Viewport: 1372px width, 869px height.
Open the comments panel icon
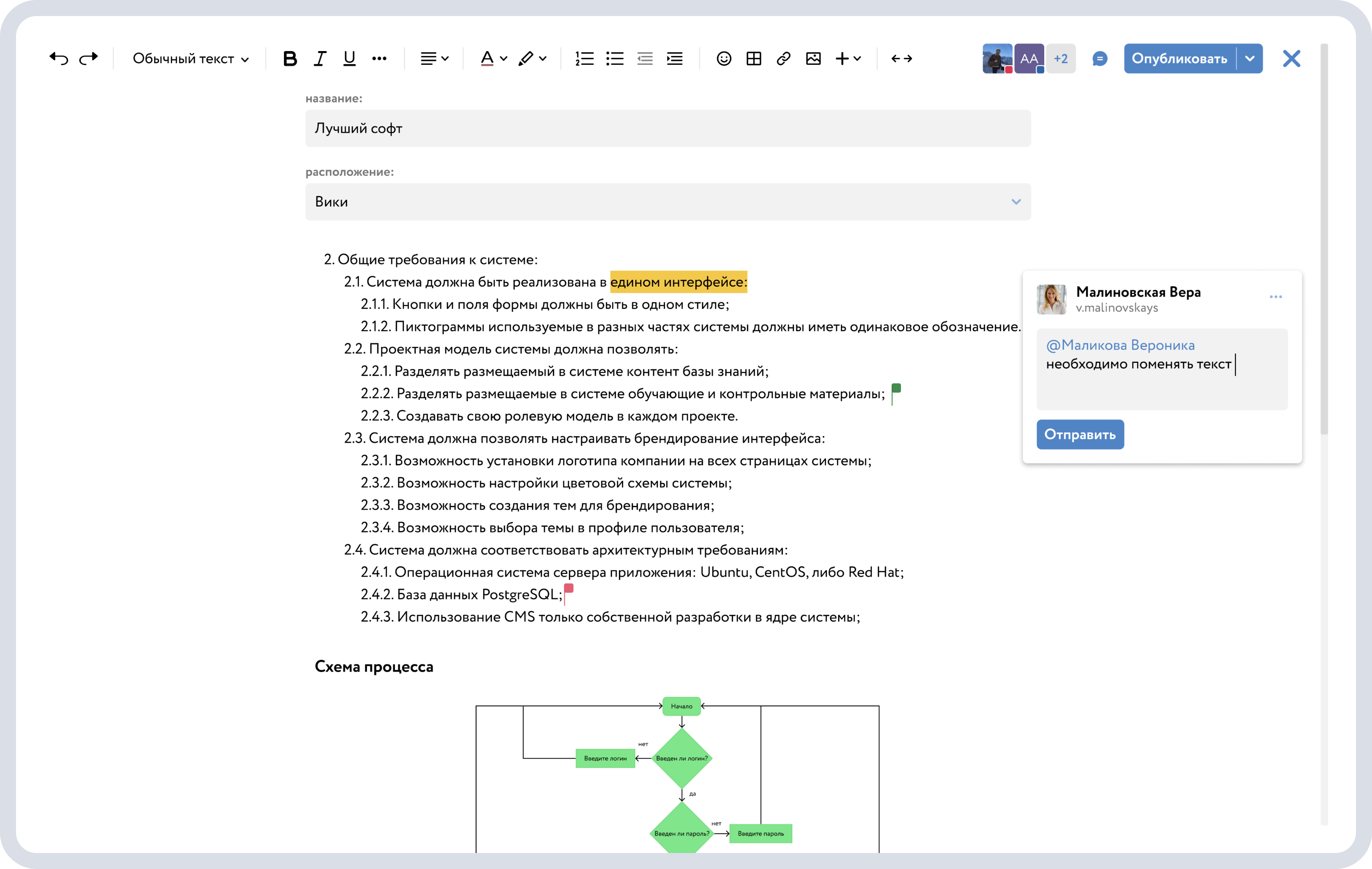[x=1100, y=58]
